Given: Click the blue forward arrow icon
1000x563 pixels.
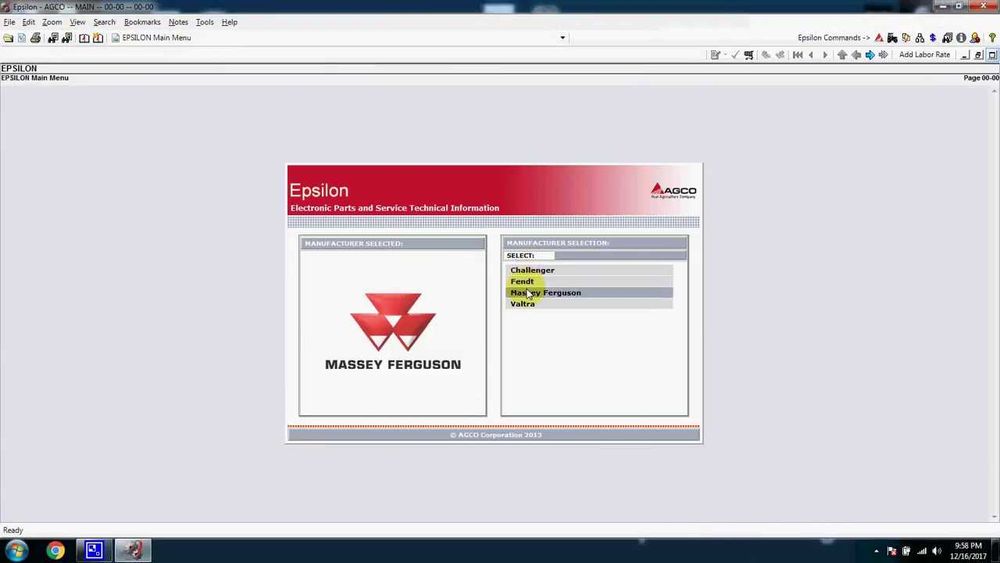Looking at the screenshot, I should [x=870, y=55].
